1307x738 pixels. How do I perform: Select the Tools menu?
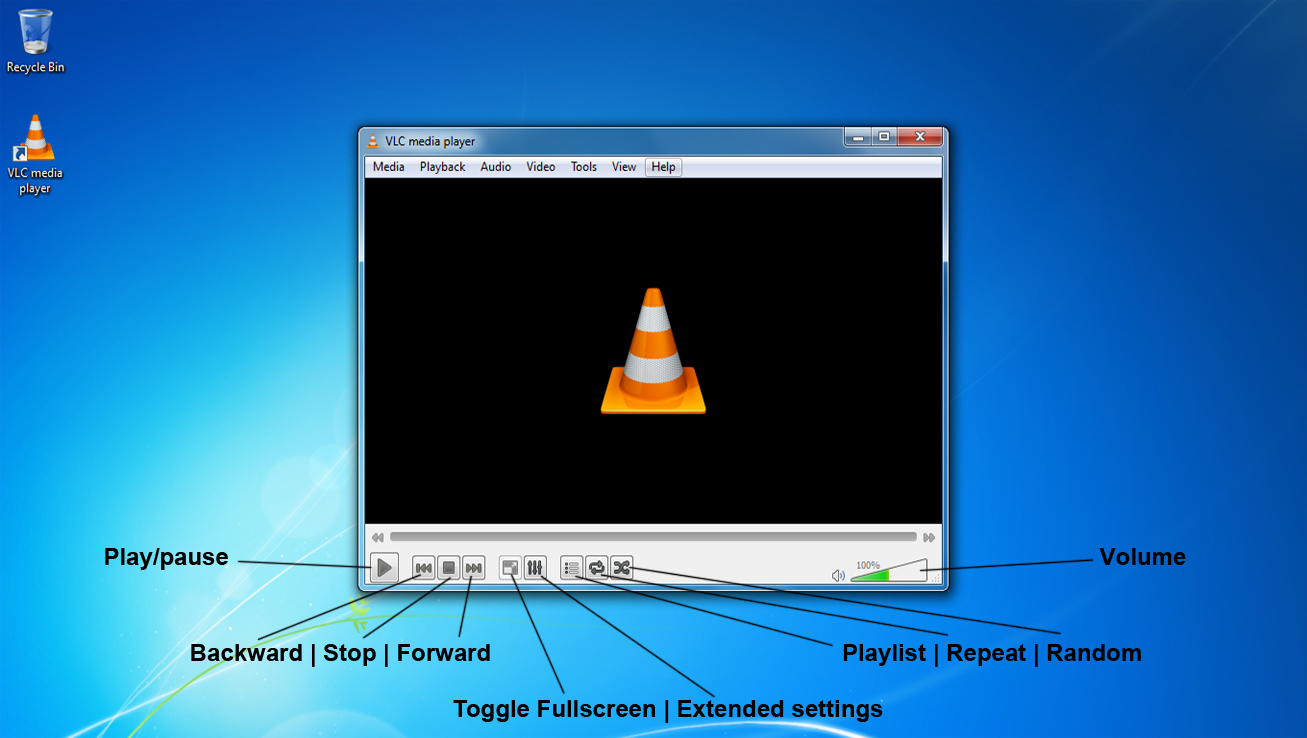[583, 166]
